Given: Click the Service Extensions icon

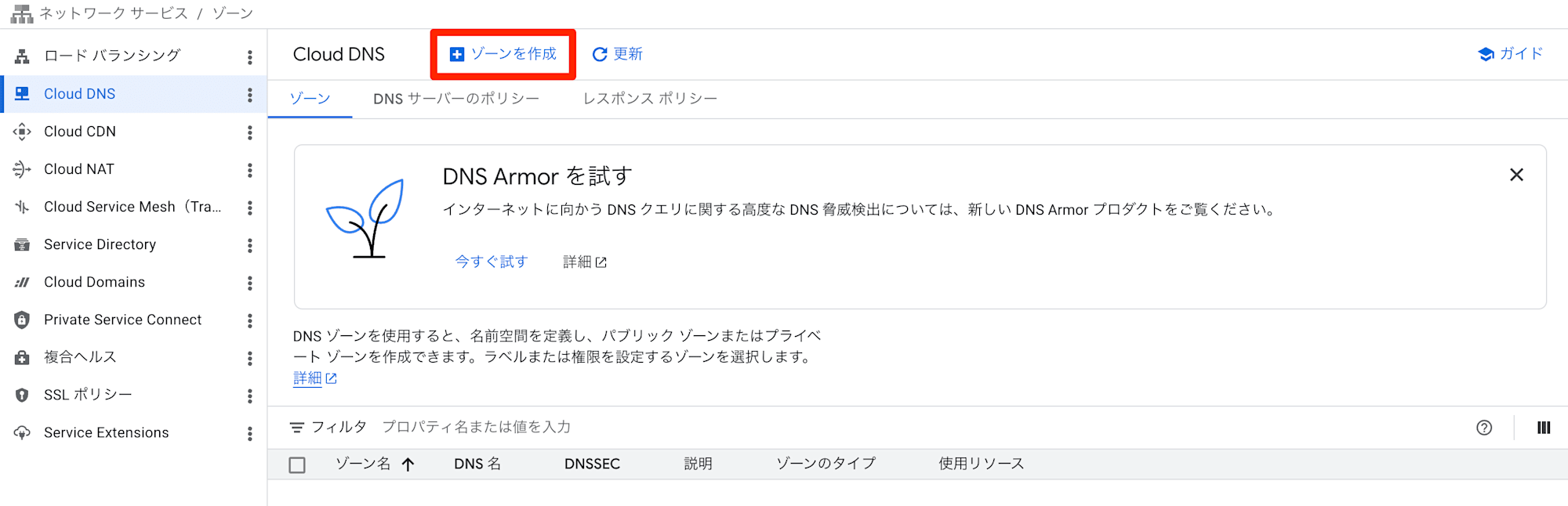Looking at the screenshot, I should (x=22, y=432).
